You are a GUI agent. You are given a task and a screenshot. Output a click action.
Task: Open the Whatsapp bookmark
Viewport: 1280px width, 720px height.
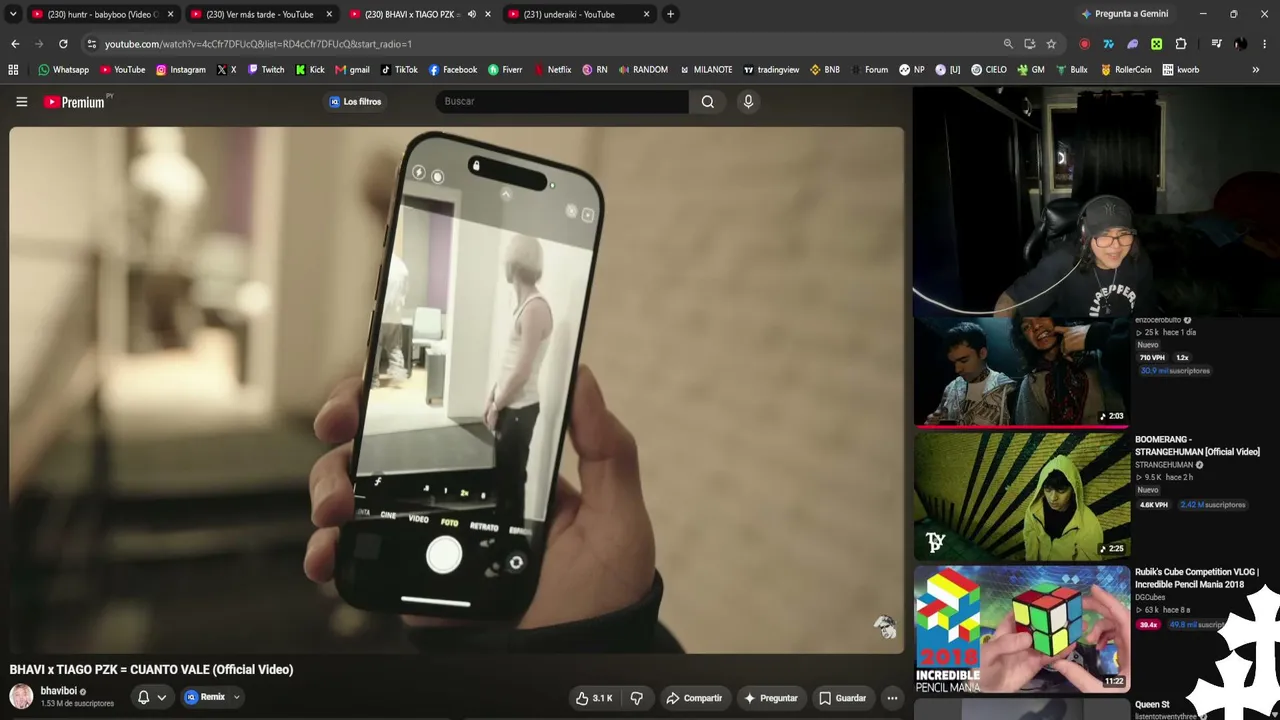[x=63, y=70]
